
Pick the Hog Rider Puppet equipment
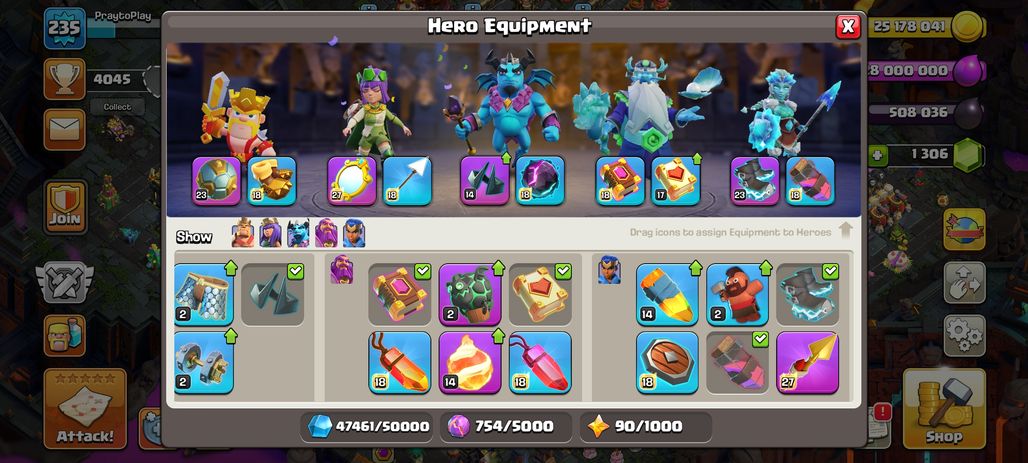[x=738, y=295]
